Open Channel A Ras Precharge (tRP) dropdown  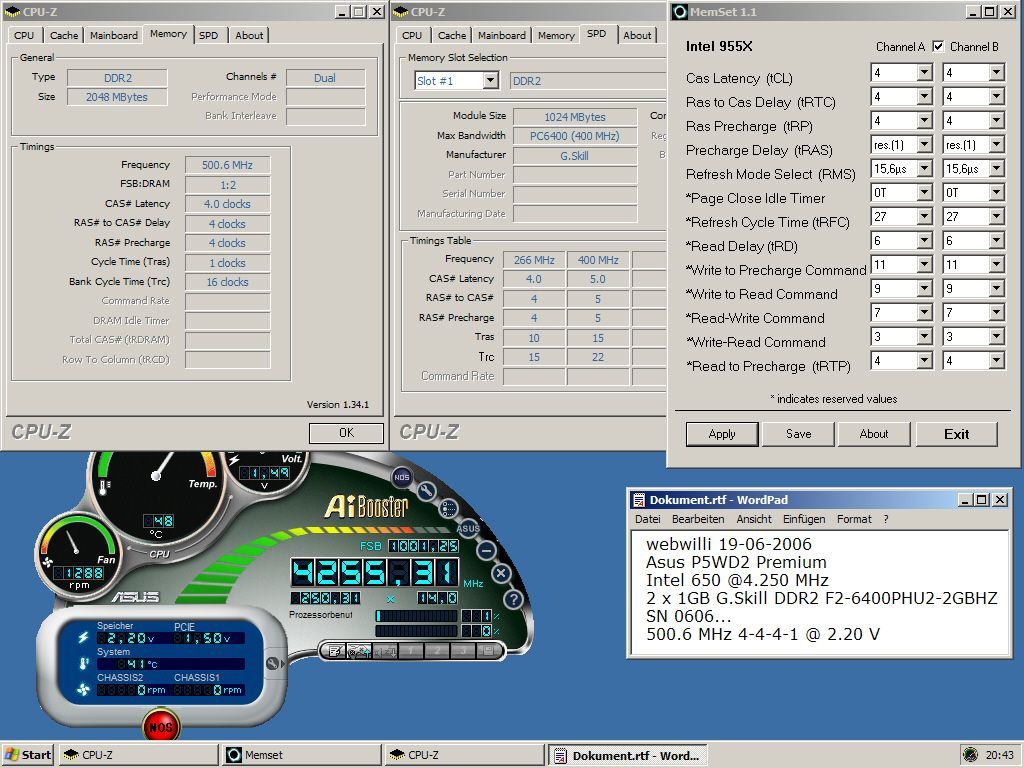pos(924,121)
